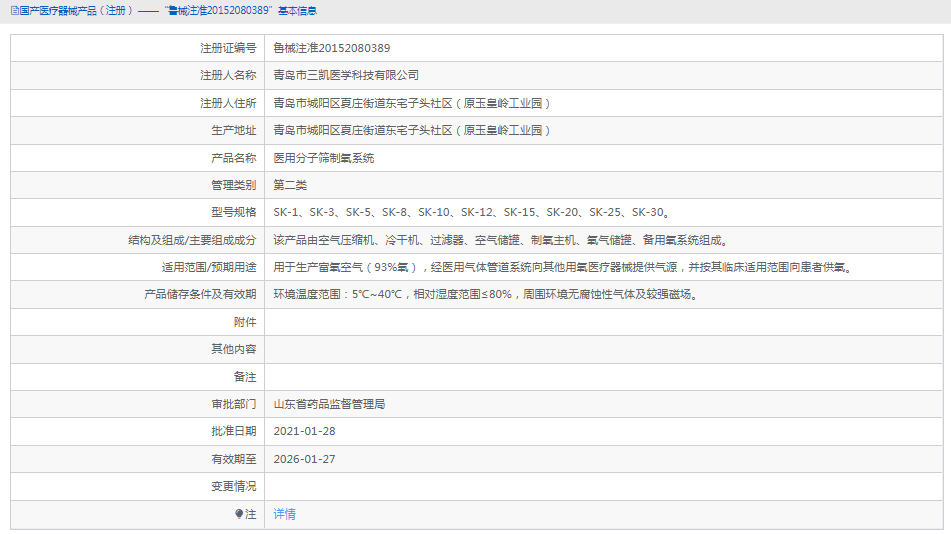The image size is (951, 534).
Task: Click the 注册人名称 label
Action: pyautogui.click(x=228, y=75)
